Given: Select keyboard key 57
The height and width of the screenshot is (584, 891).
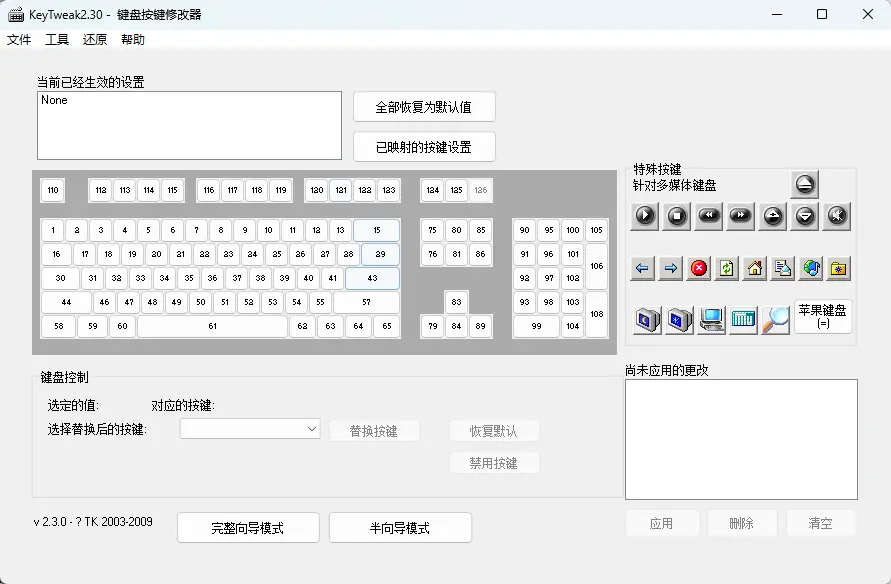Looking at the screenshot, I should 367,302.
